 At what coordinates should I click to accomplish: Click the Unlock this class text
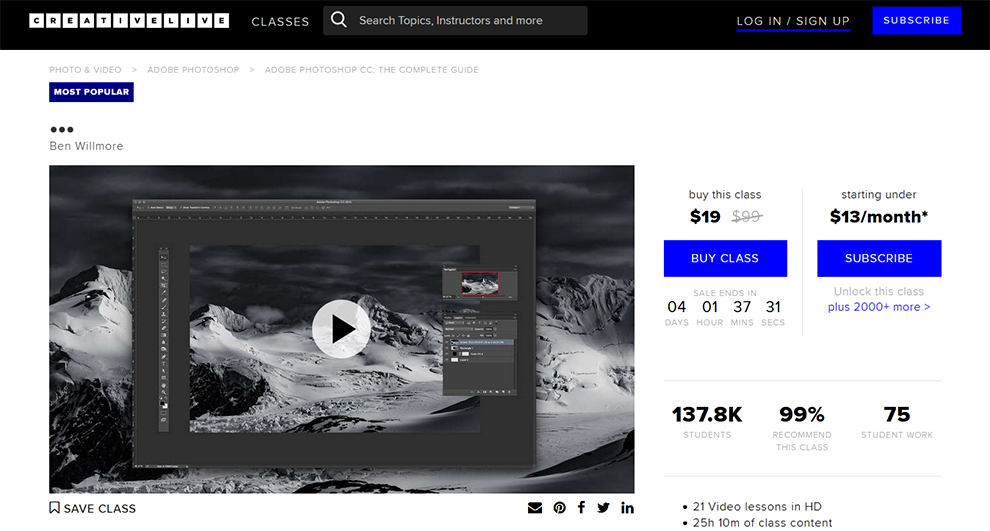[x=879, y=292]
